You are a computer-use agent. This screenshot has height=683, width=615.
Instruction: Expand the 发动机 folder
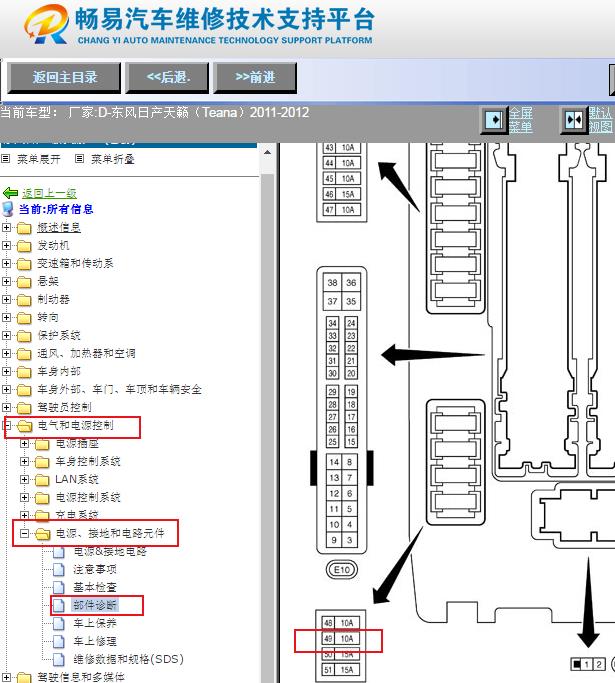[7, 245]
